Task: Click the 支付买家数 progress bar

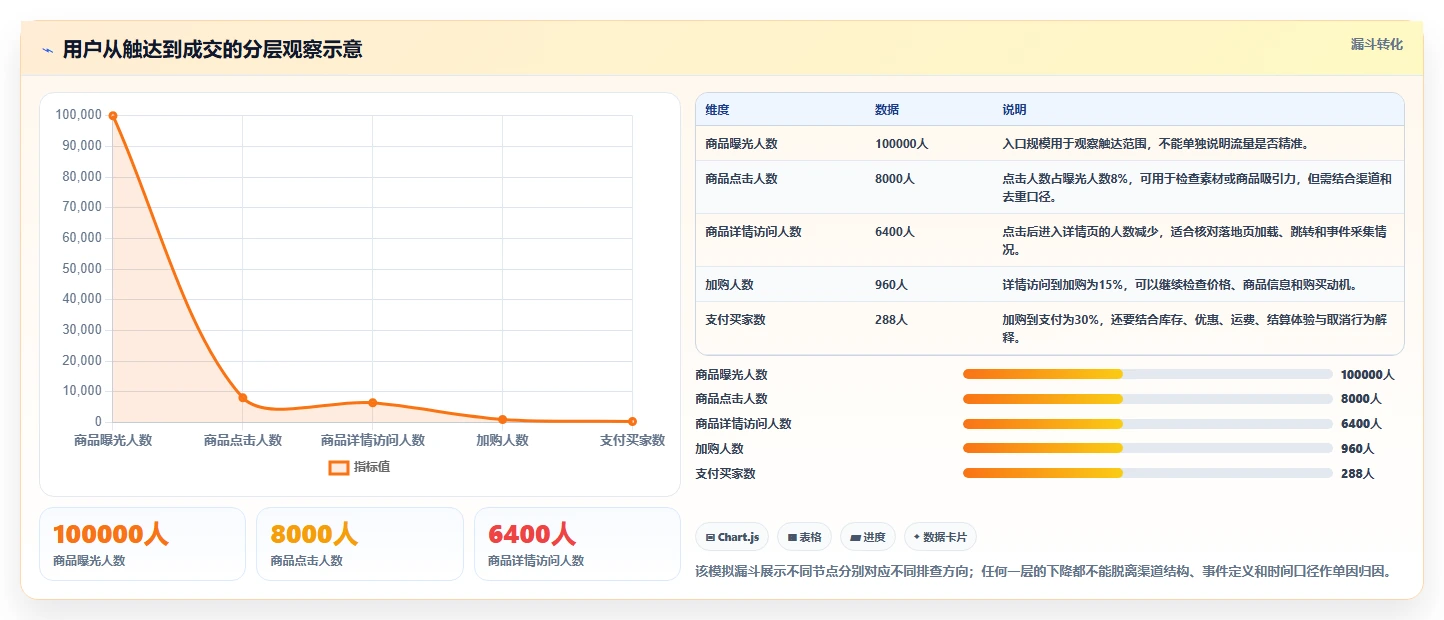Action: (x=1147, y=473)
